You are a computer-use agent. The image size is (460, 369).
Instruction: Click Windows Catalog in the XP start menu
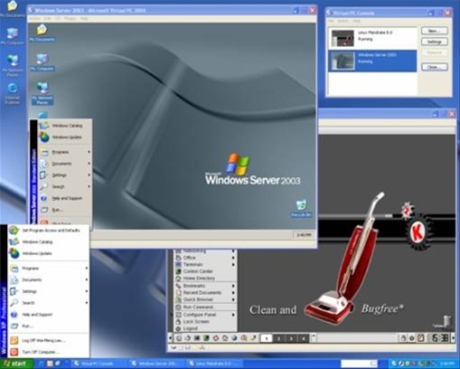coord(48,242)
